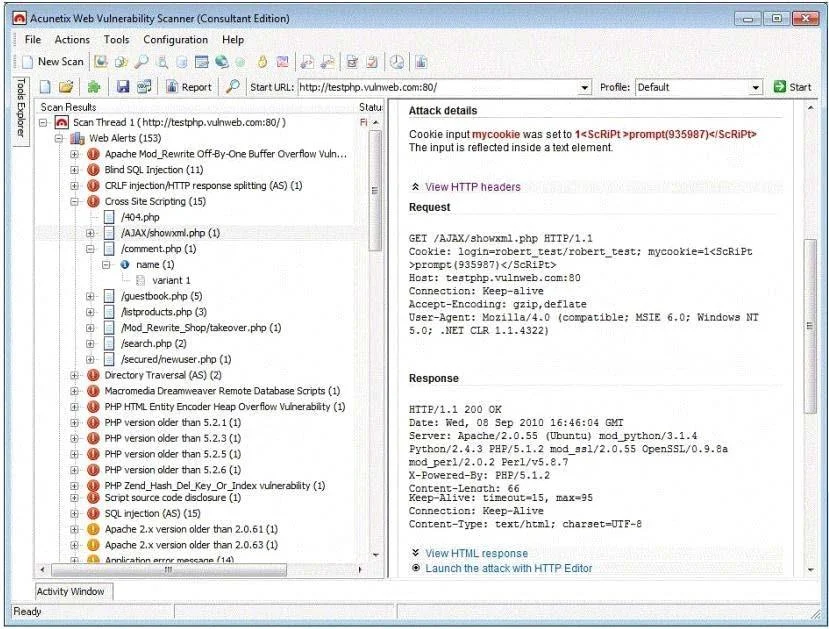Select the /404.php tree item
829x629 pixels.
coord(140,217)
